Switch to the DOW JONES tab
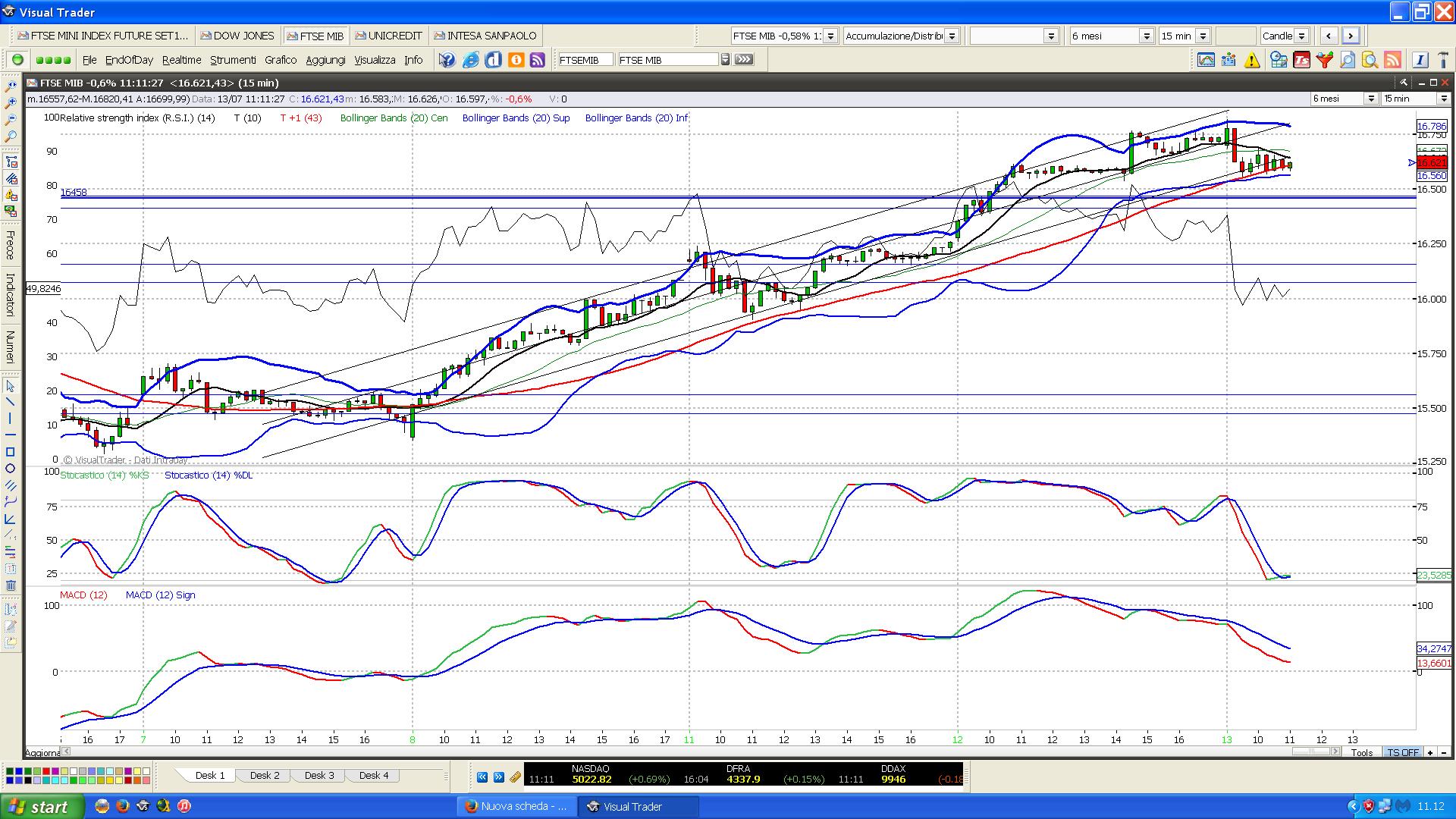The width and height of the screenshot is (1456, 819). [x=238, y=36]
